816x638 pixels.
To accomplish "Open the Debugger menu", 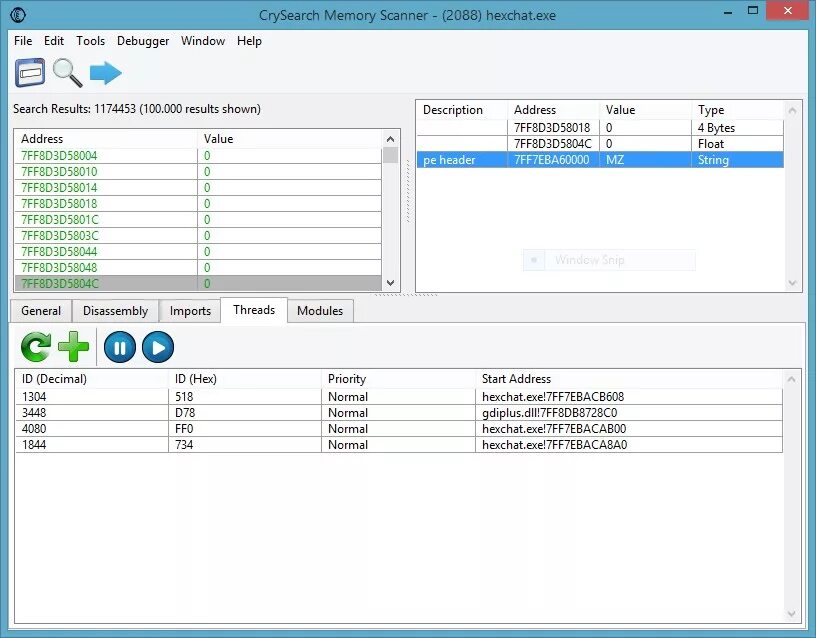I will pyautogui.click(x=143, y=41).
